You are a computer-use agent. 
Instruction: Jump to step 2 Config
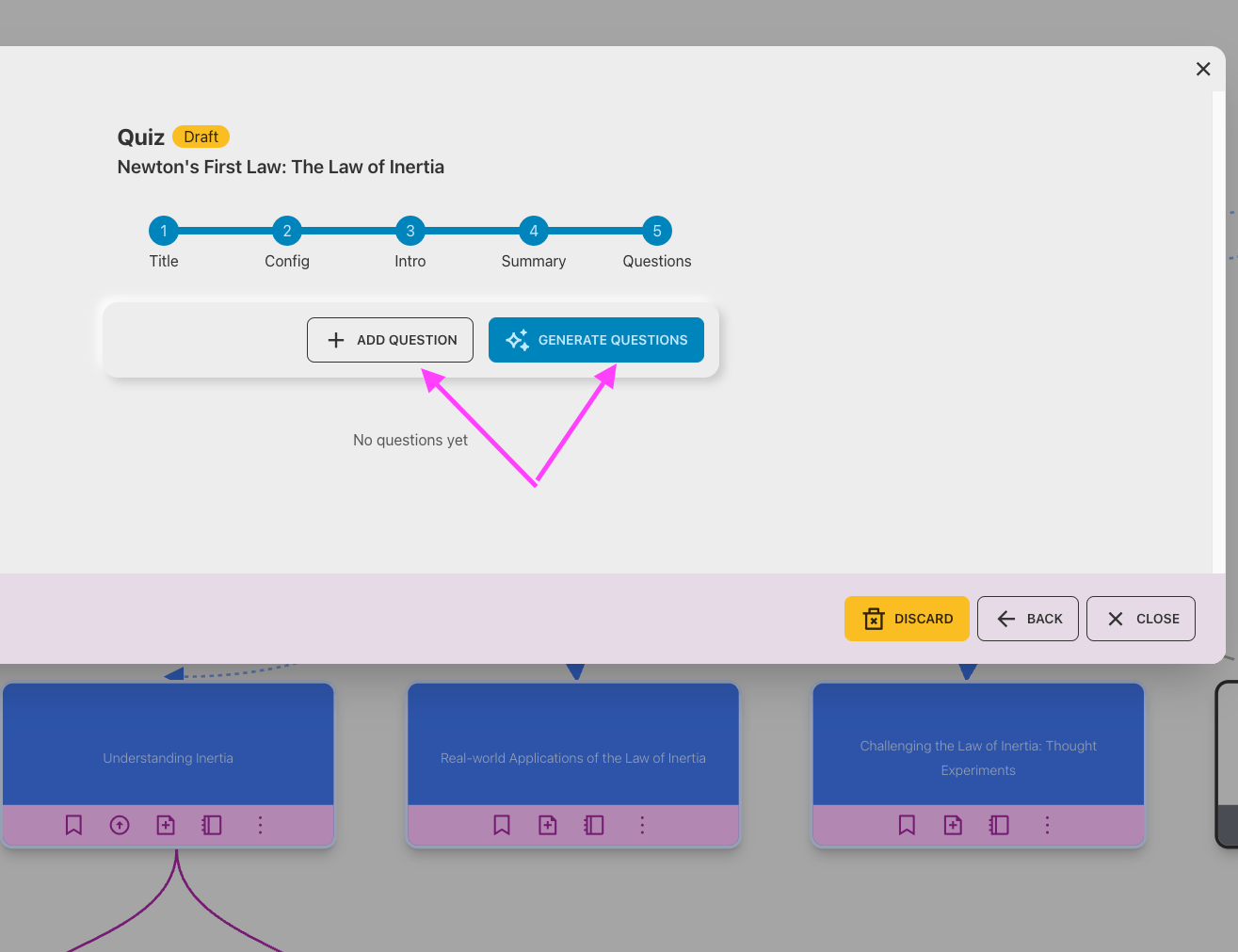click(287, 231)
